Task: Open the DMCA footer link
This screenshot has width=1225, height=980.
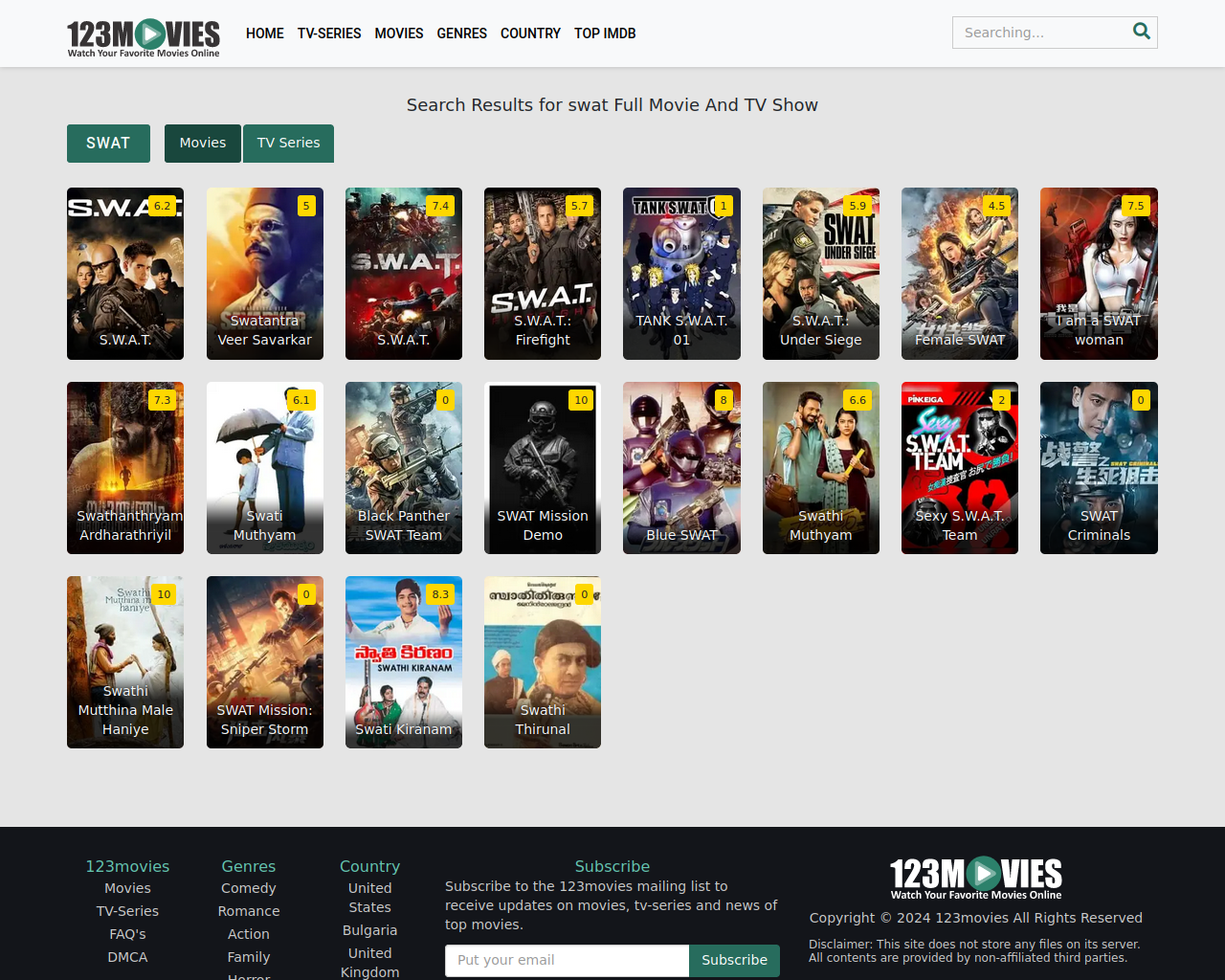Action: [127, 957]
